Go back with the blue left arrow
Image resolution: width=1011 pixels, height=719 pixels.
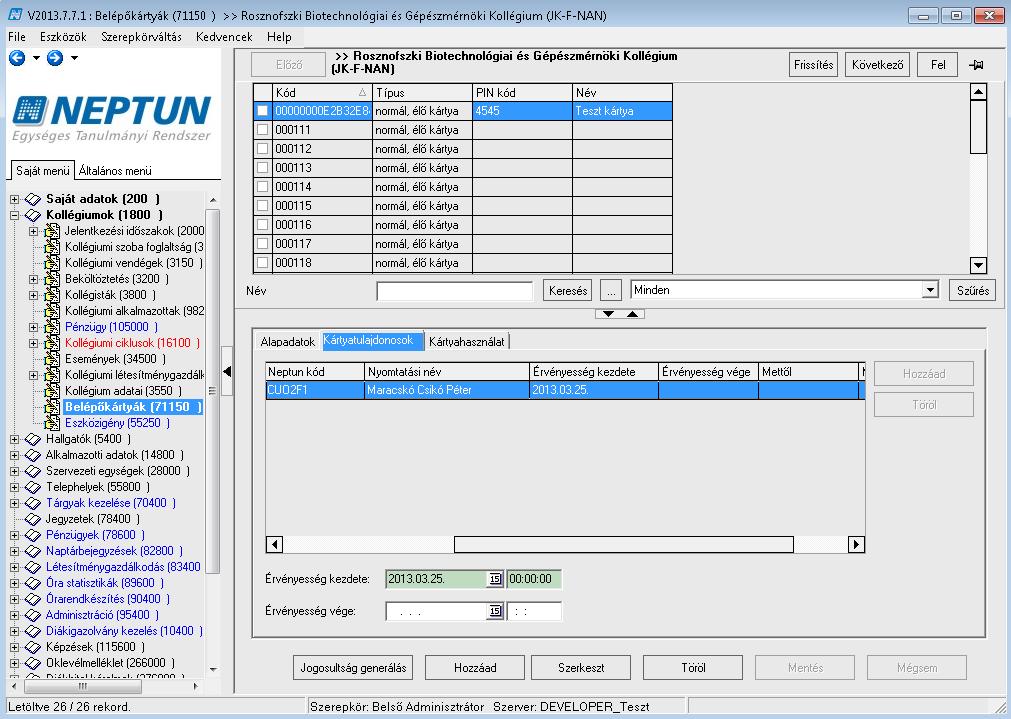pos(17,58)
